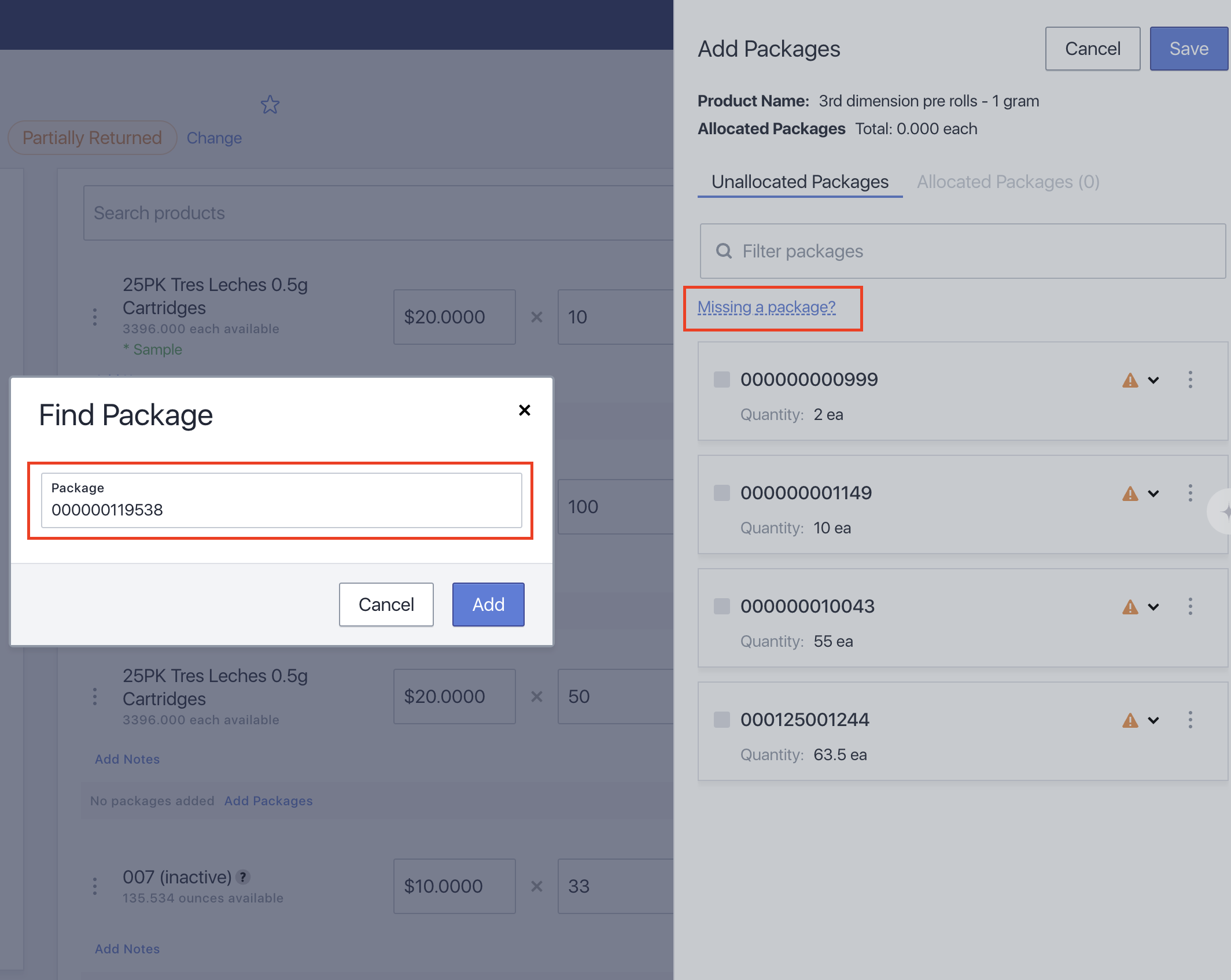Click the Sample label under Tres Leches
1231x980 pixels.
click(x=153, y=349)
